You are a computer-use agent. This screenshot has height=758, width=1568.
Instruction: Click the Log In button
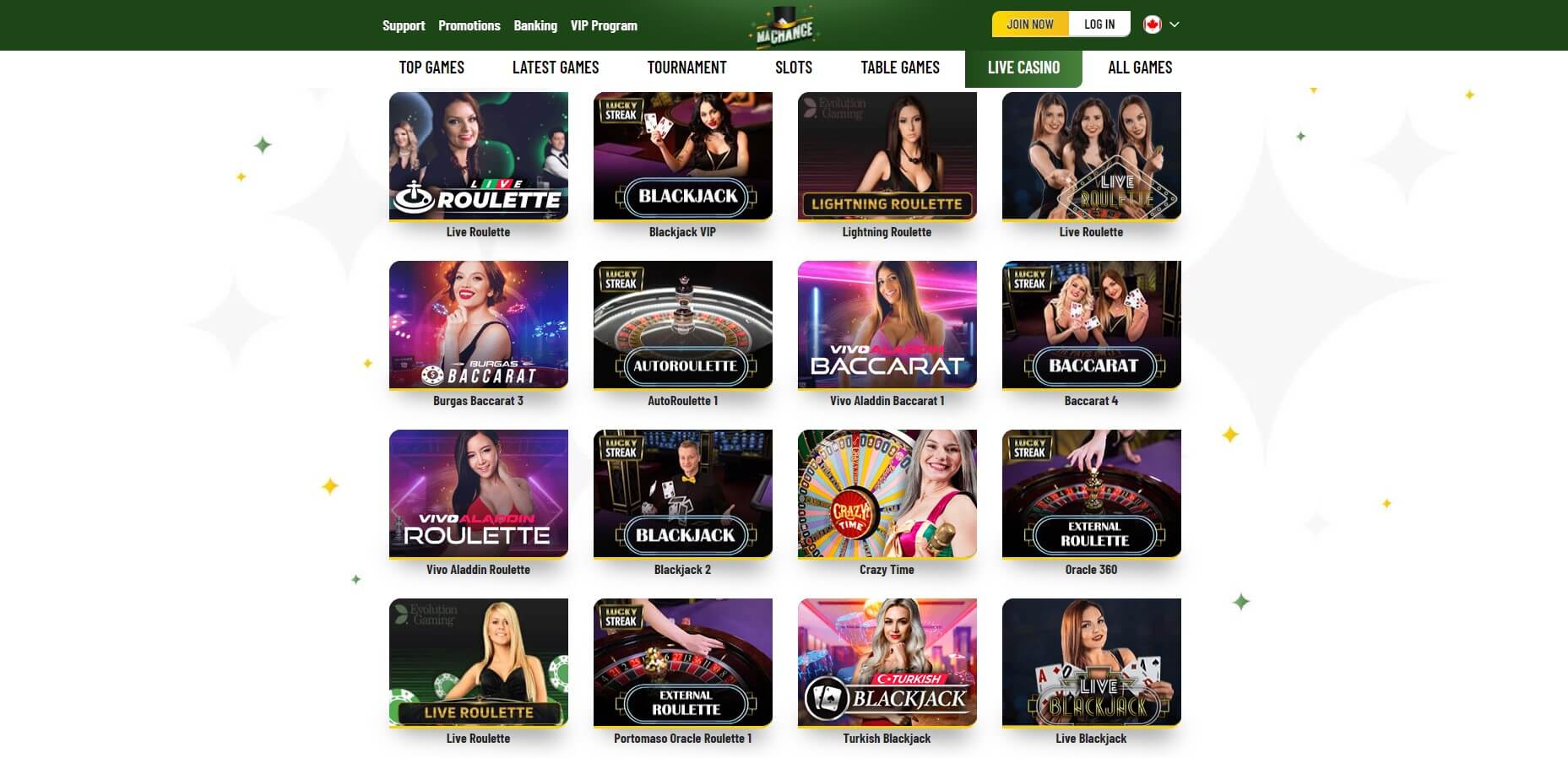[x=1099, y=24]
